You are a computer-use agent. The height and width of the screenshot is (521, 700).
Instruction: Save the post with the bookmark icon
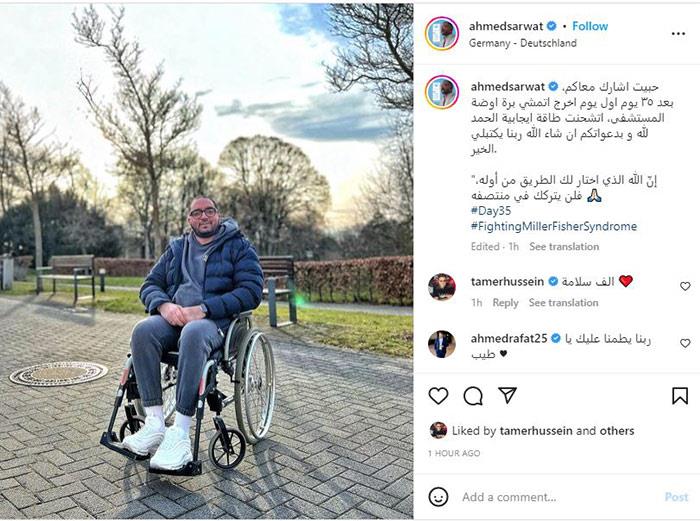pyautogui.click(x=679, y=396)
